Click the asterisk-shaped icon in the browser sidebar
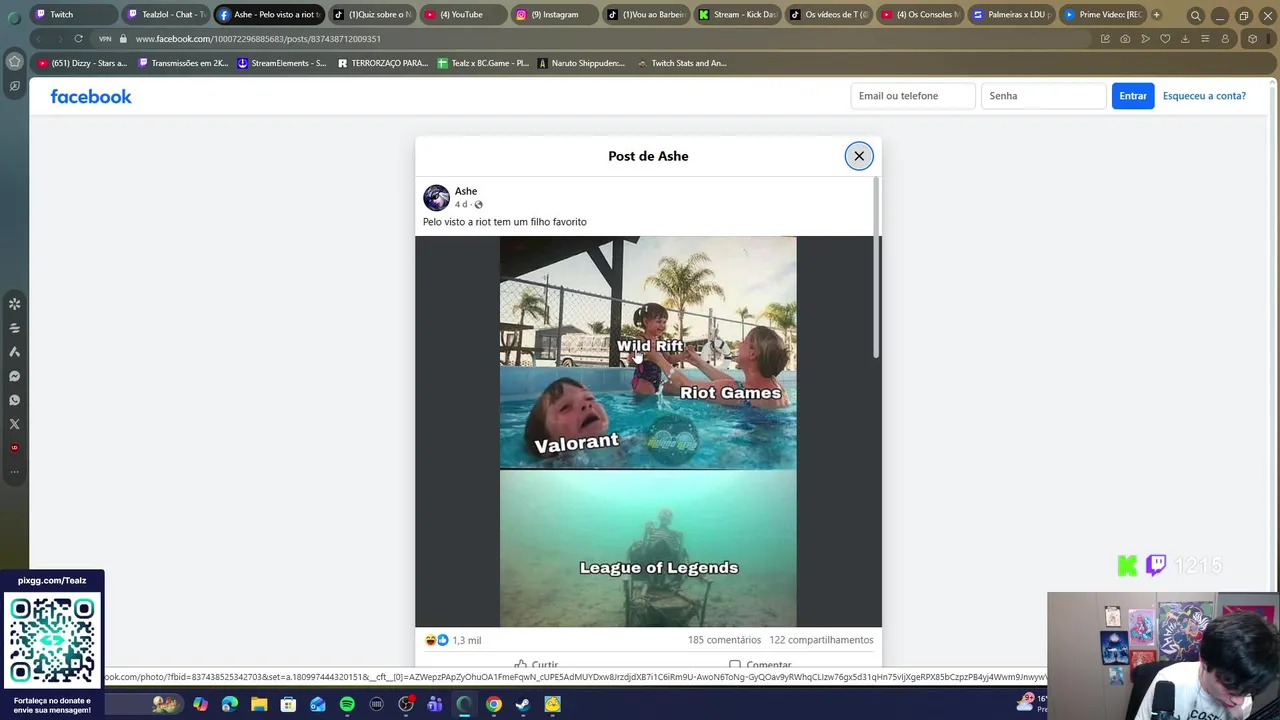Viewport: 1280px width, 720px height. coord(15,304)
